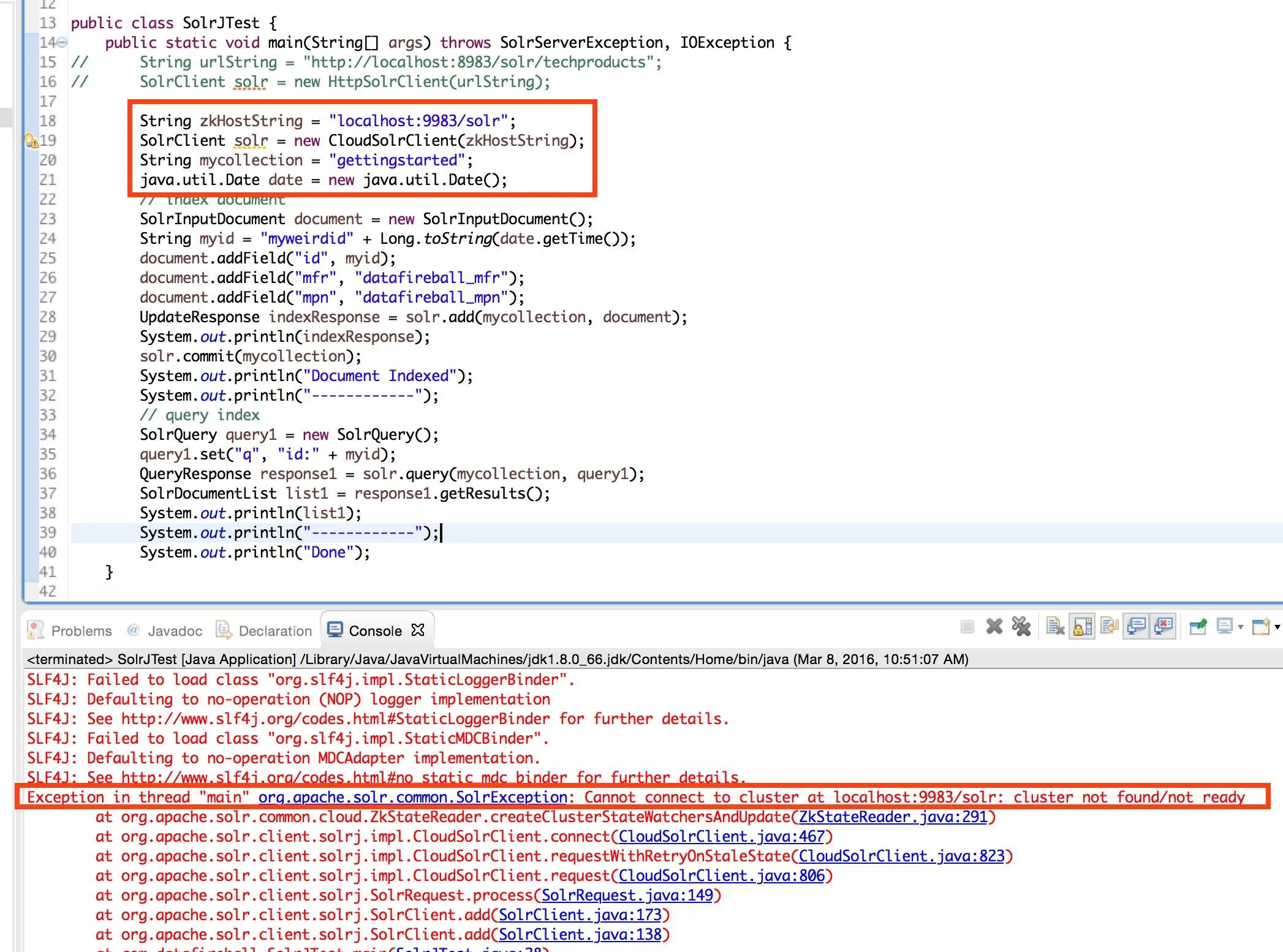Open the New Console View dropdown arrow
Viewport: 1283px width, 952px height.
point(1277,627)
